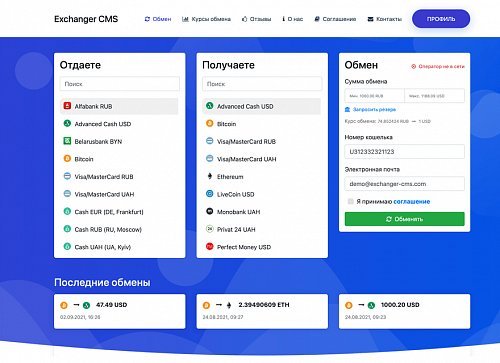Image resolution: width=500 pixels, height=363 pixels.
Task: Click the Belarusbank BYN icon
Action: 67,141
